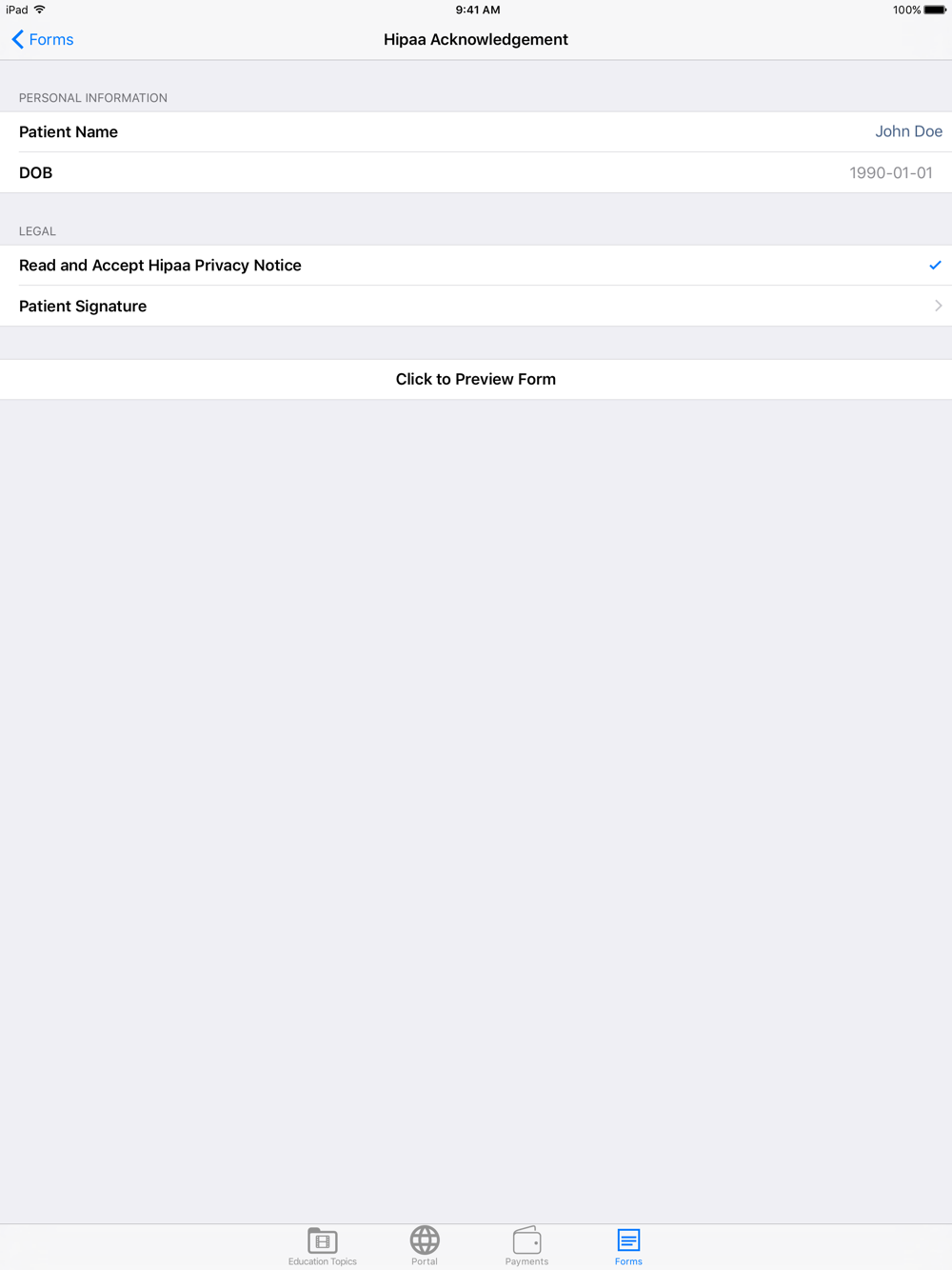Click to Preview Form button

[476, 379]
